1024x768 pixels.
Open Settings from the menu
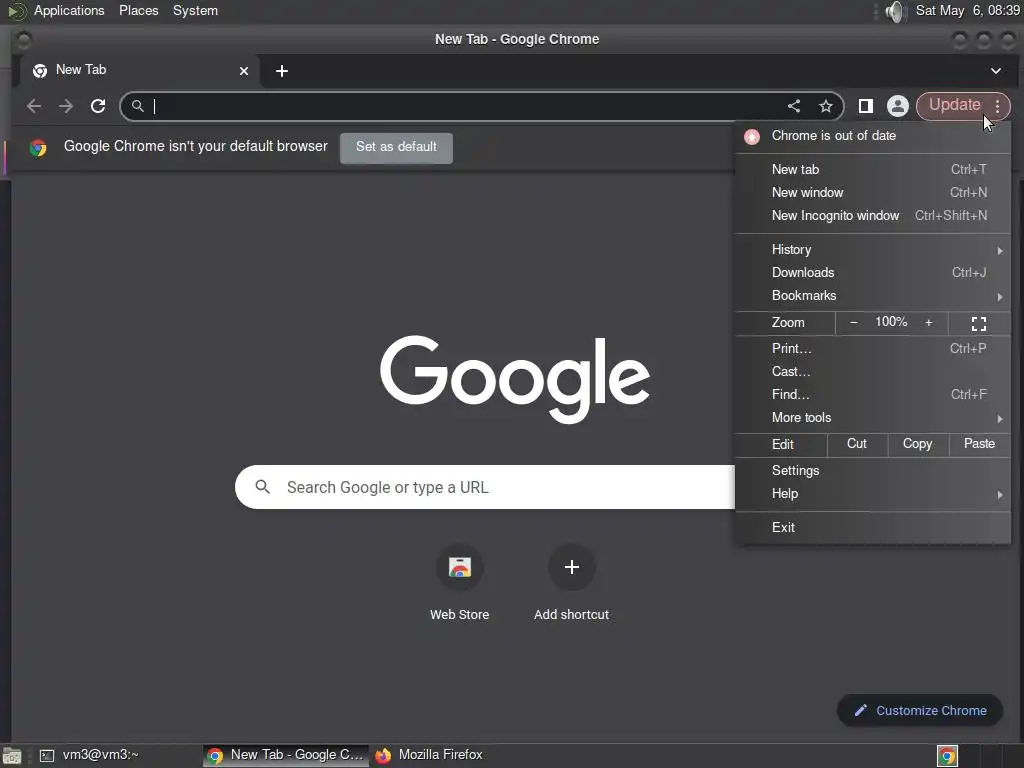pos(872,470)
